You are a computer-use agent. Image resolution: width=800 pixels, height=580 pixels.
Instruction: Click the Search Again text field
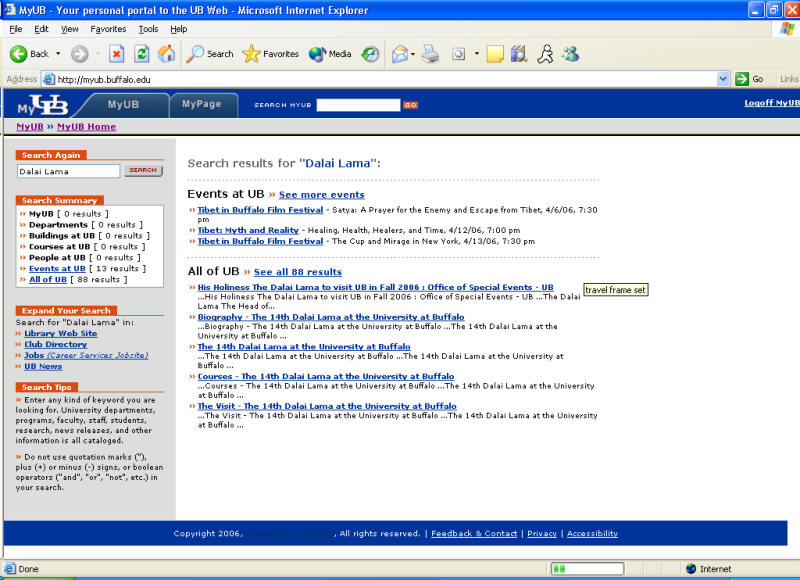point(69,171)
